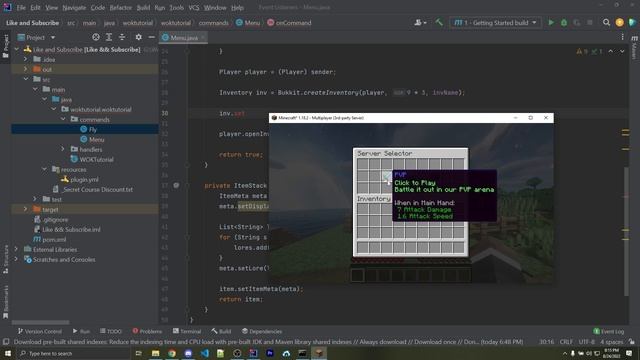Open Discord from the taskbar
640x360 pixels.
[x=188, y=353]
